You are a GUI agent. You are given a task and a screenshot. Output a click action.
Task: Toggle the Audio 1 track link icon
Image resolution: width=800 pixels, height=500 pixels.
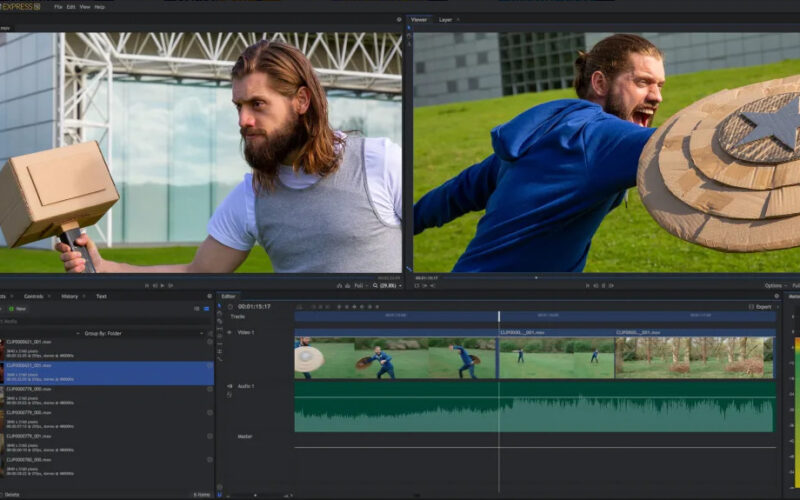tap(229, 394)
